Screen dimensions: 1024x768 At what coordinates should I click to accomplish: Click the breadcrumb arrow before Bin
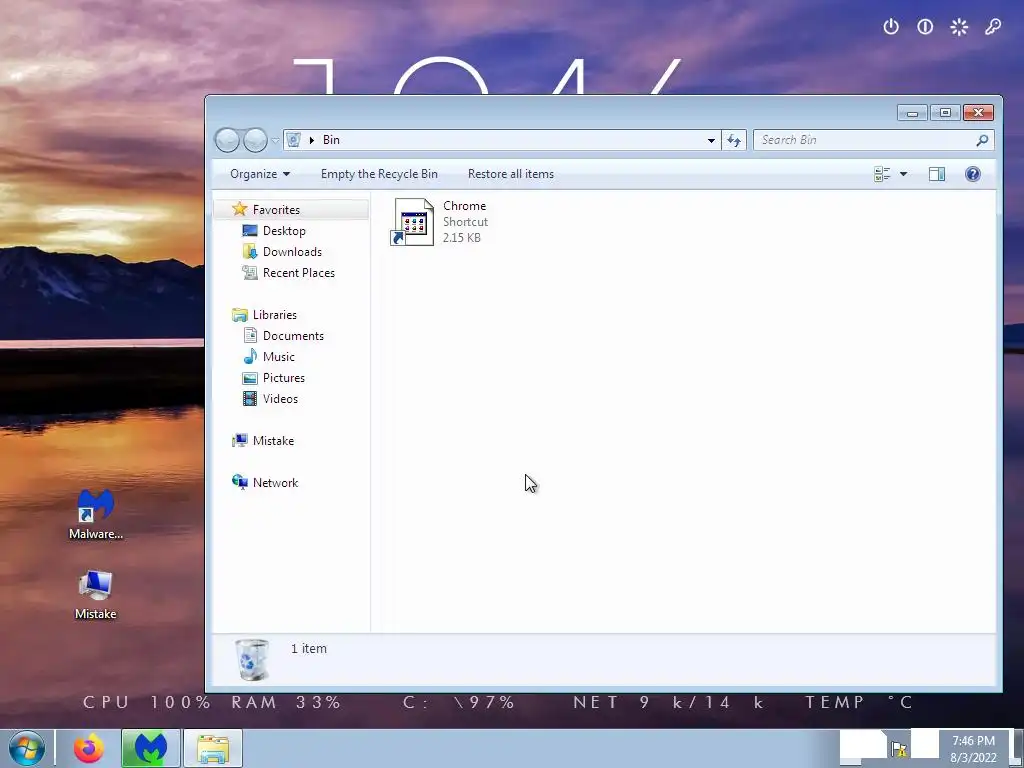tap(312, 140)
